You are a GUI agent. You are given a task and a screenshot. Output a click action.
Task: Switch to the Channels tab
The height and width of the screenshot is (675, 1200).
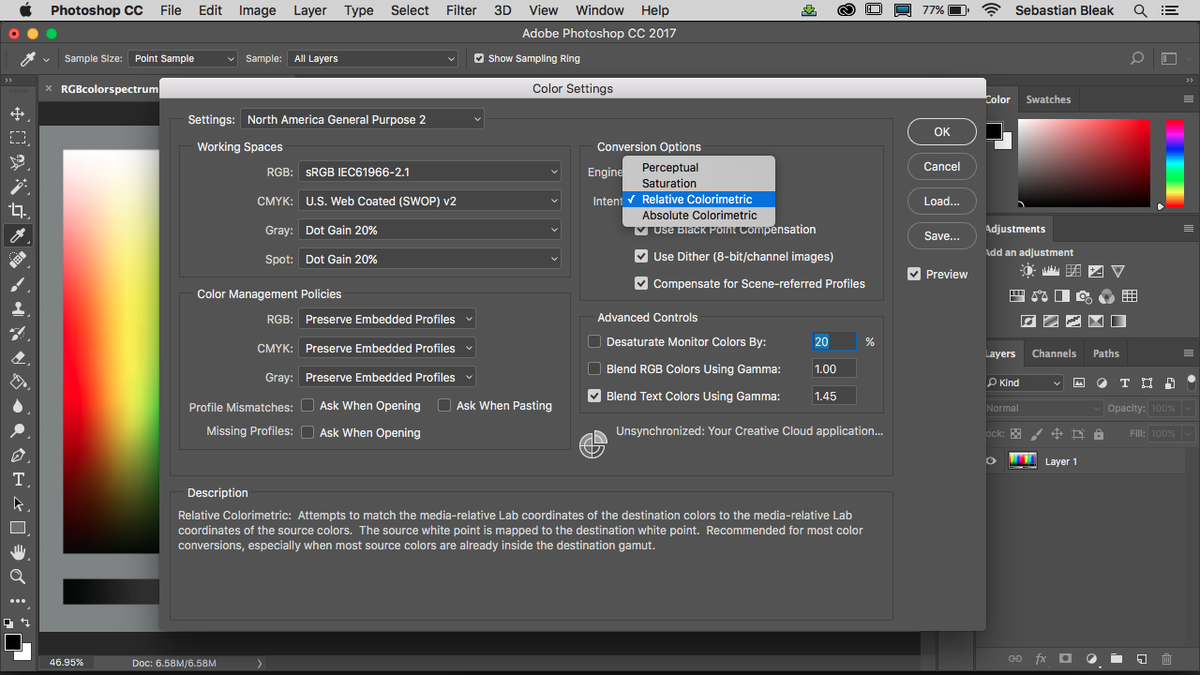(1056, 353)
